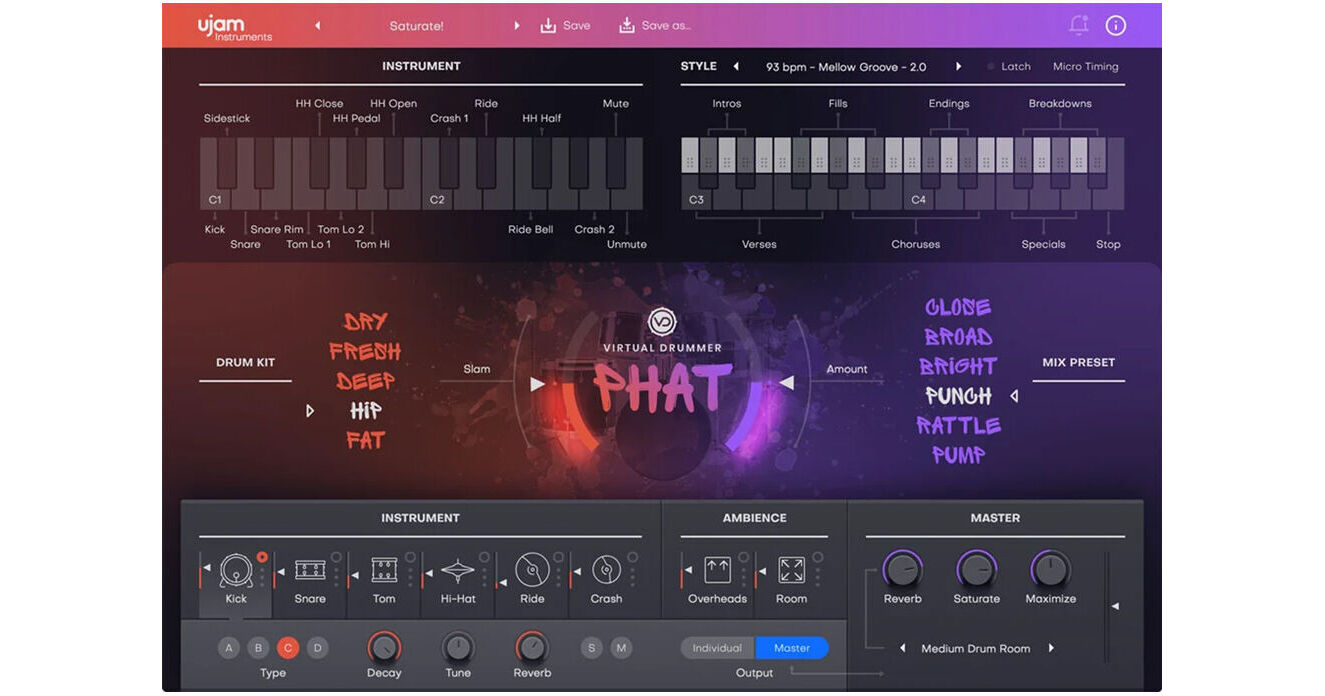This screenshot has height=696, width=1325.
Task: Select the Broad mix preset
Action: pyautogui.click(x=958, y=337)
